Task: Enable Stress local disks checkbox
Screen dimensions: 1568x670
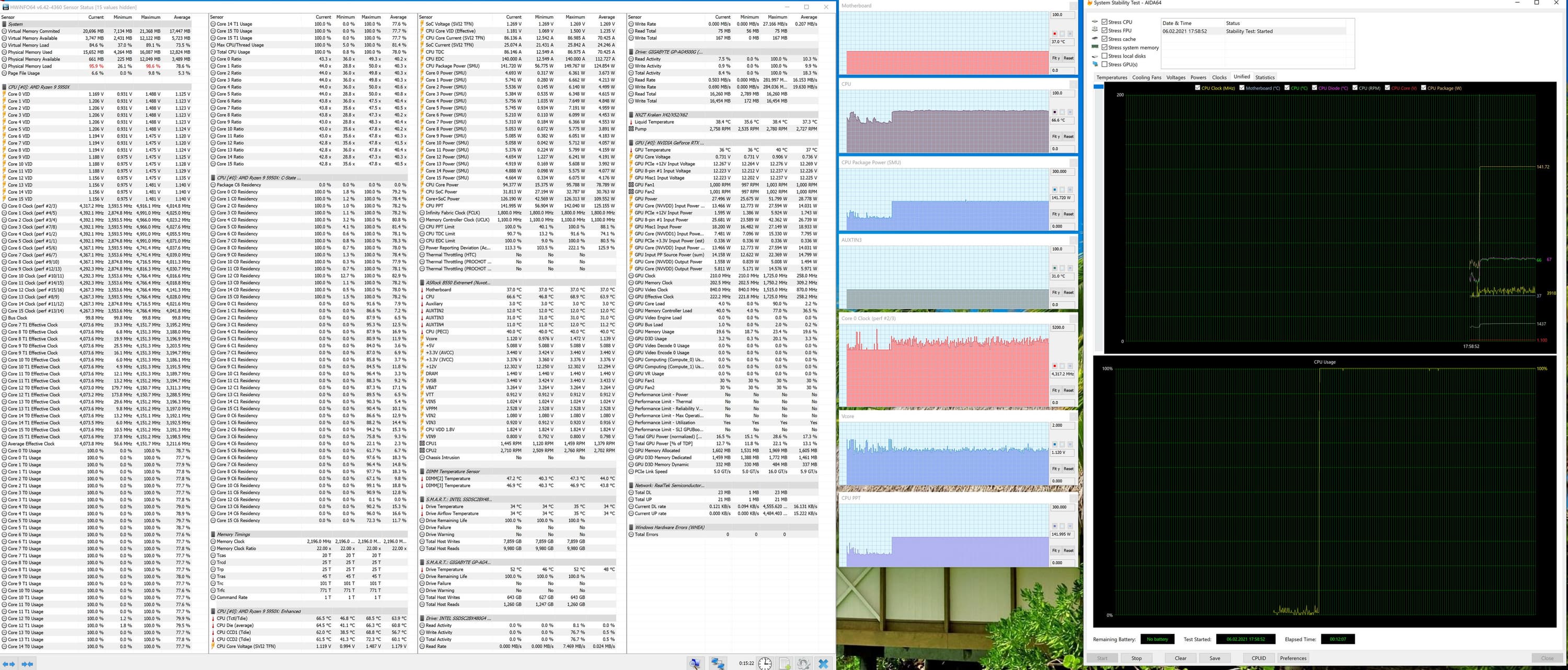Action: (x=1104, y=56)
